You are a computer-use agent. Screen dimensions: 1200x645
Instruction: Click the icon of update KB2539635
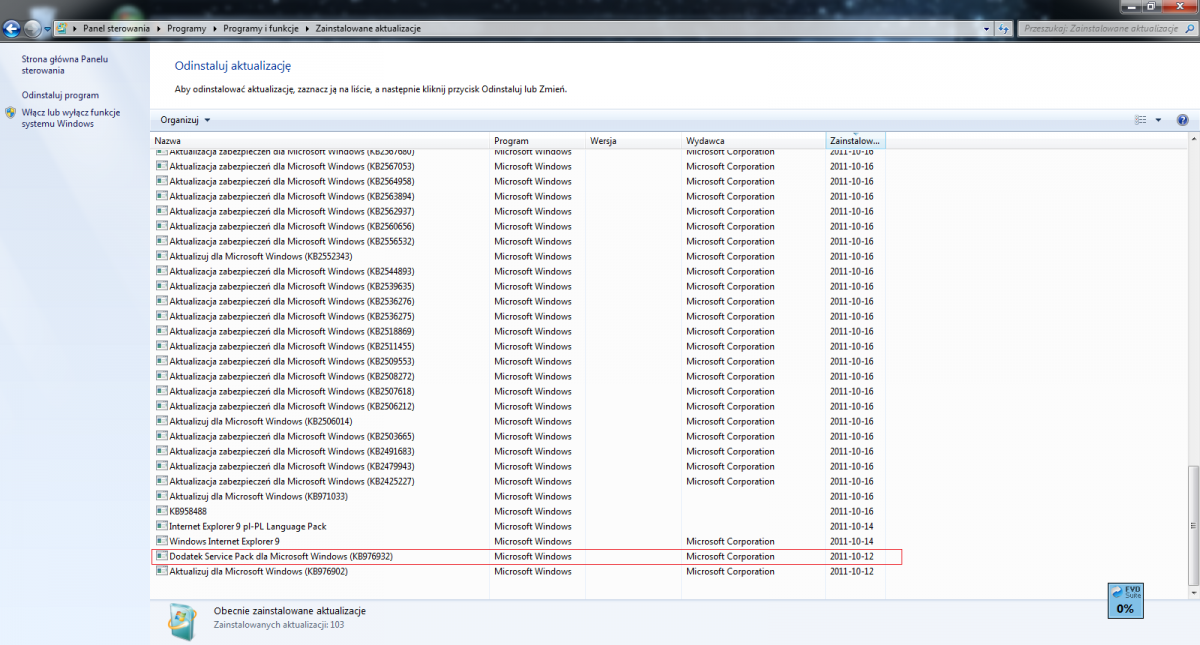pos(161,286)
